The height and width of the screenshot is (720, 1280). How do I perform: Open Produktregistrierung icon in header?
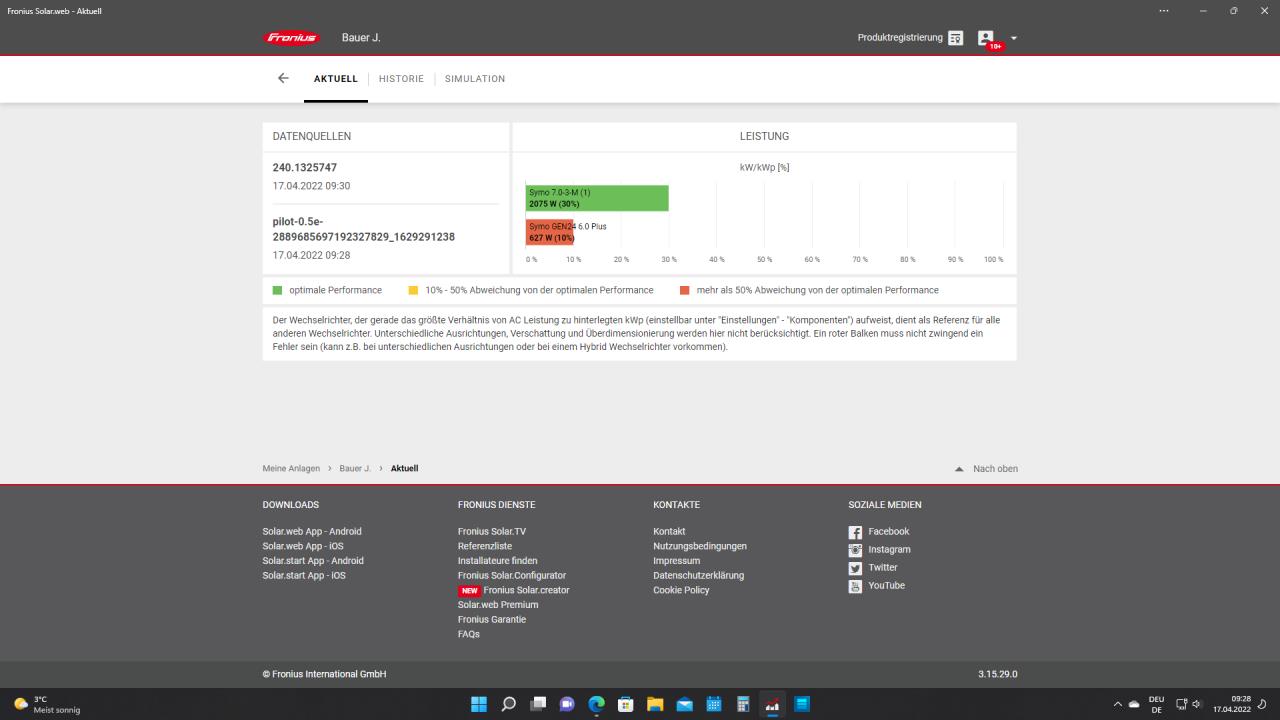[x=956, y=38]
